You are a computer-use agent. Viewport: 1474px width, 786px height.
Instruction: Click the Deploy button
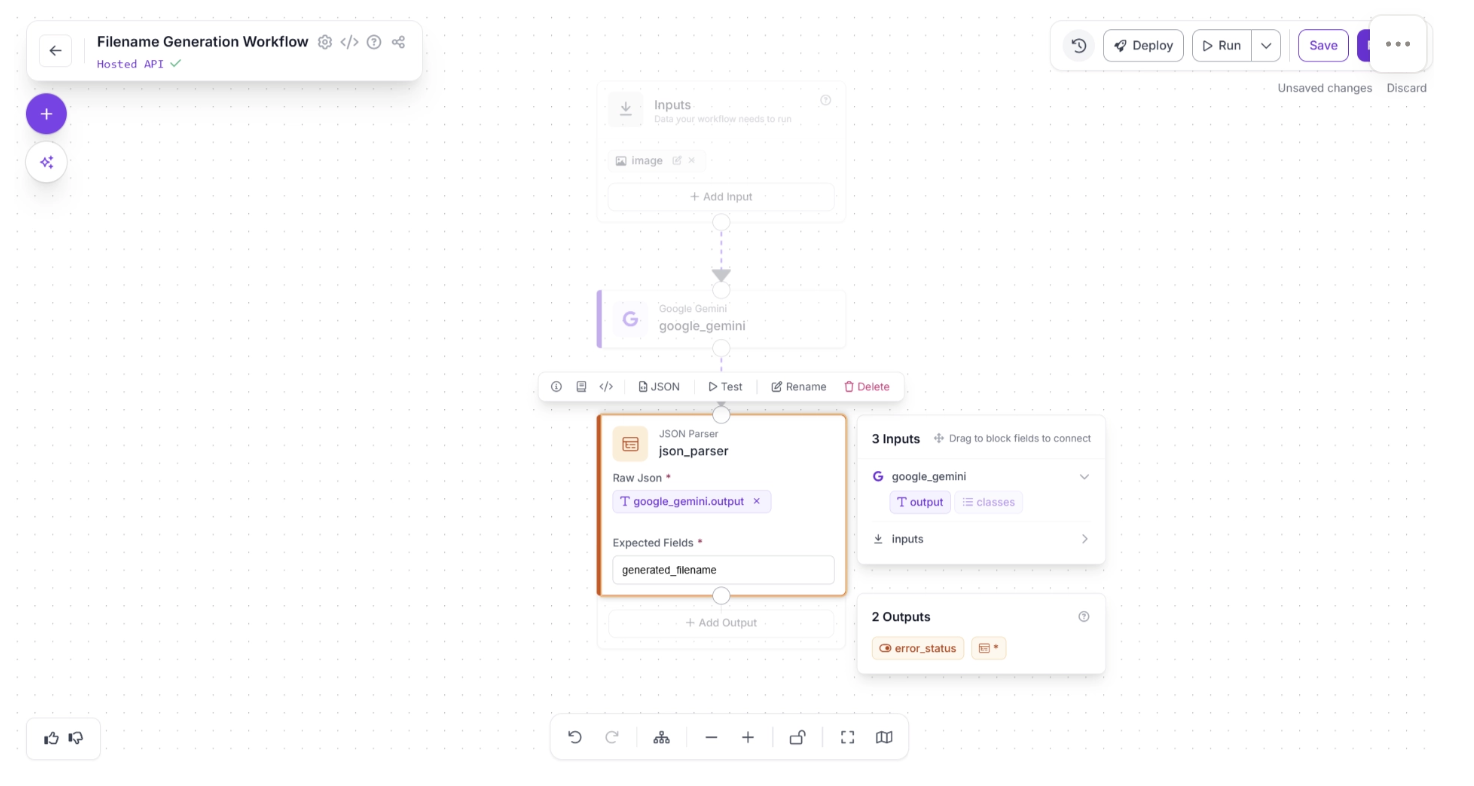point(1143,46)
